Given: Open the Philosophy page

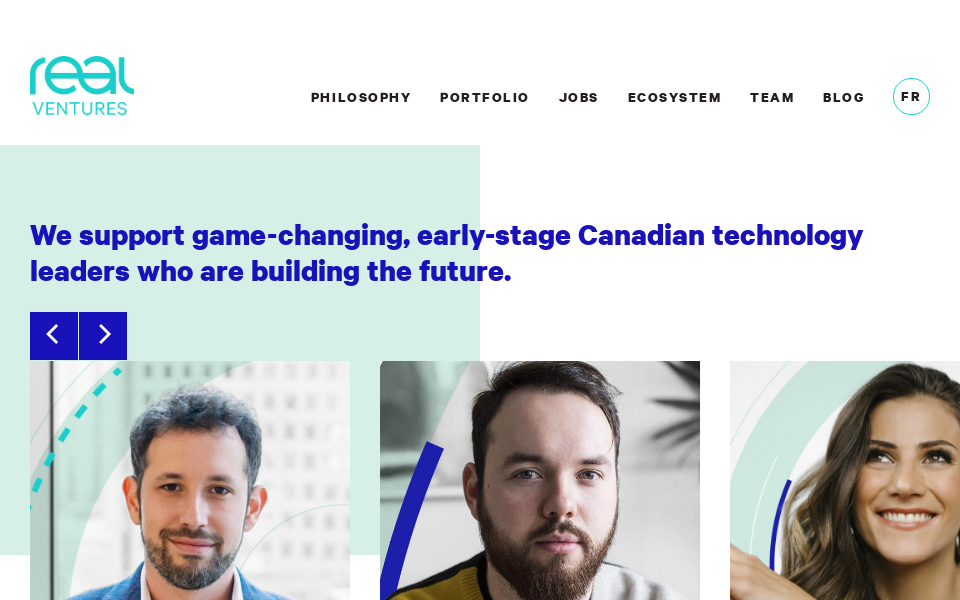Looking at the screenshot, I should [x=360, y=98].
